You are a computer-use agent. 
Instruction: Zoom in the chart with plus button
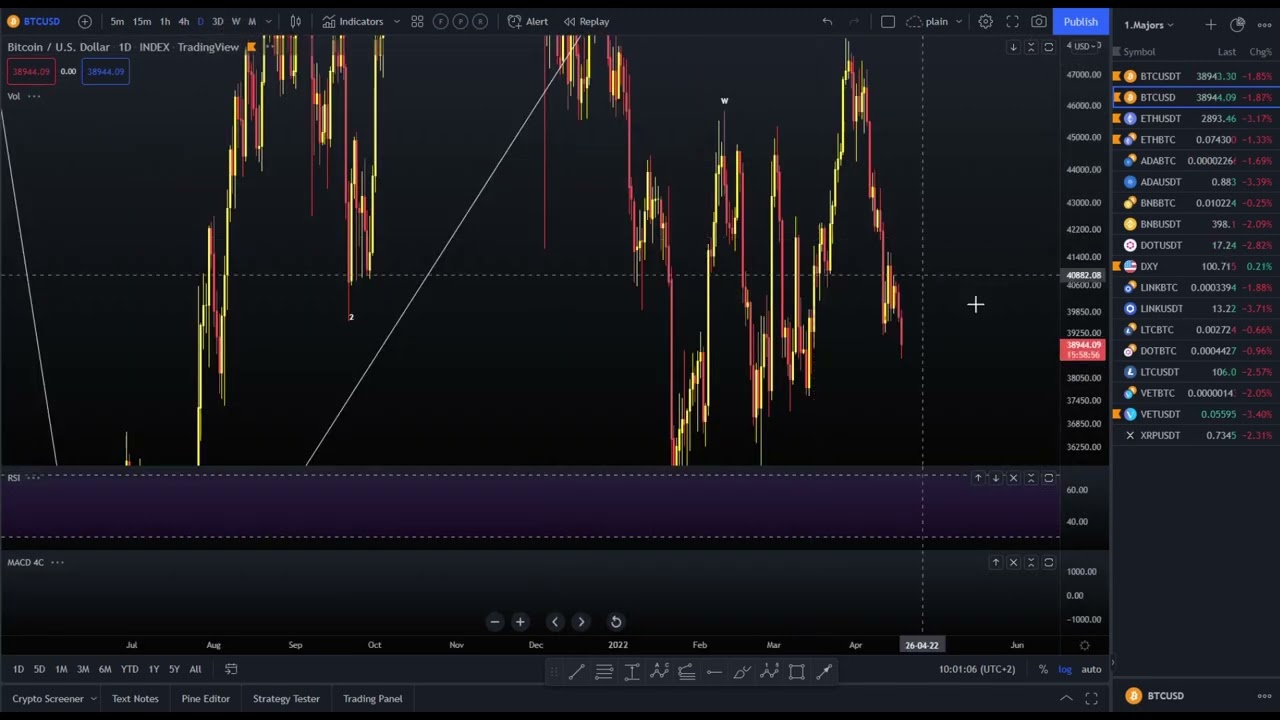pos(520,622)
